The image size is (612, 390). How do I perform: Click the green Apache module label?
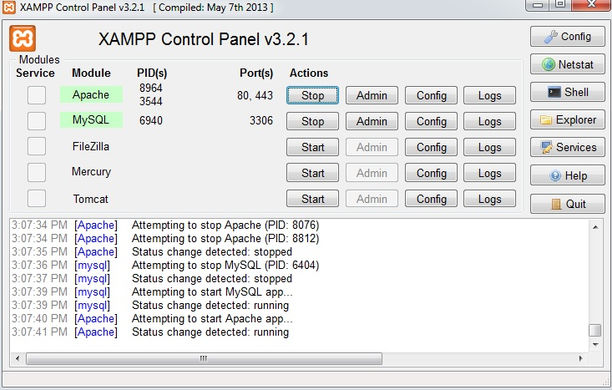91,94
